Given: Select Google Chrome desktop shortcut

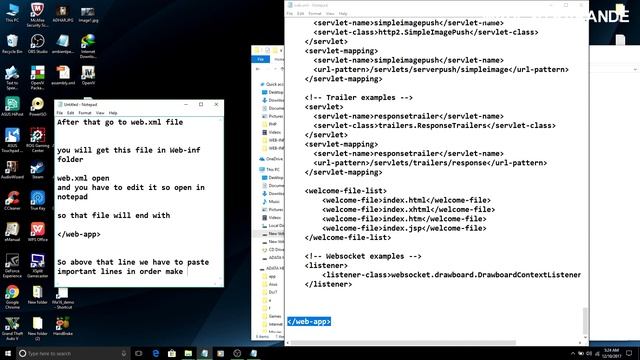Looking at the screenshot, I should [12, 297].
